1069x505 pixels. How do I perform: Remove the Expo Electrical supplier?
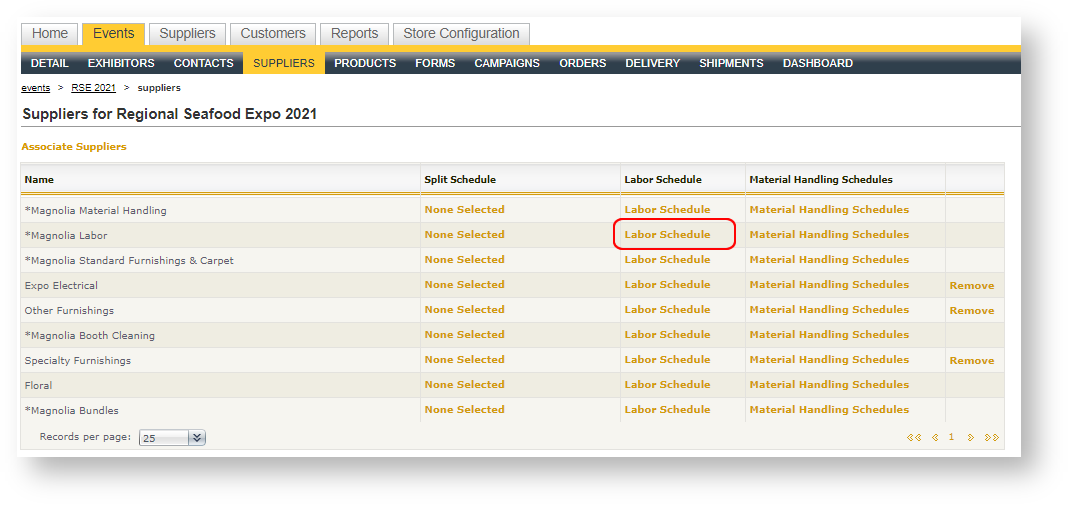coord(971,286)
